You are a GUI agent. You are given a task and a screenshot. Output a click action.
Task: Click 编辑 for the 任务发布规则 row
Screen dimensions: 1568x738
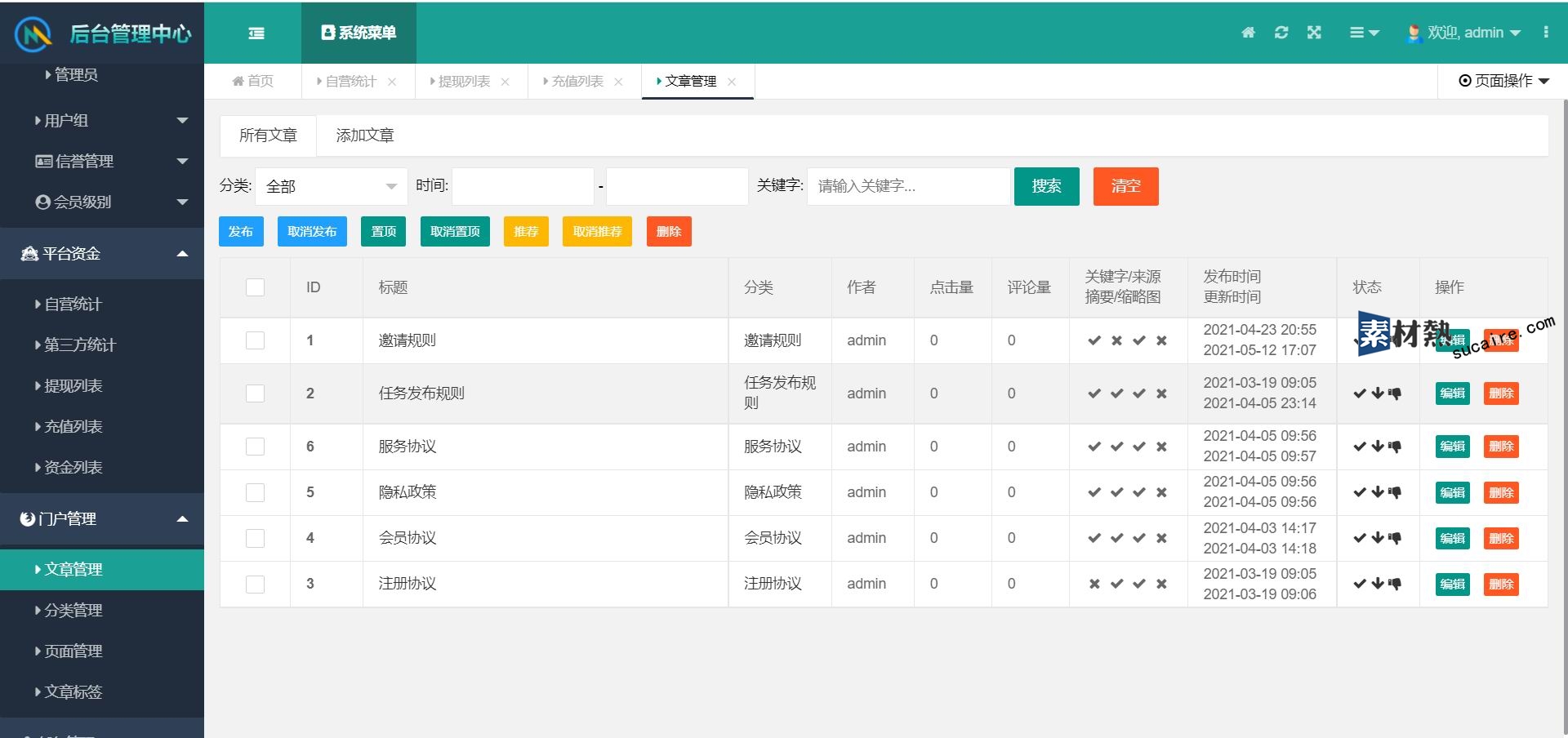coord(1453,393)
